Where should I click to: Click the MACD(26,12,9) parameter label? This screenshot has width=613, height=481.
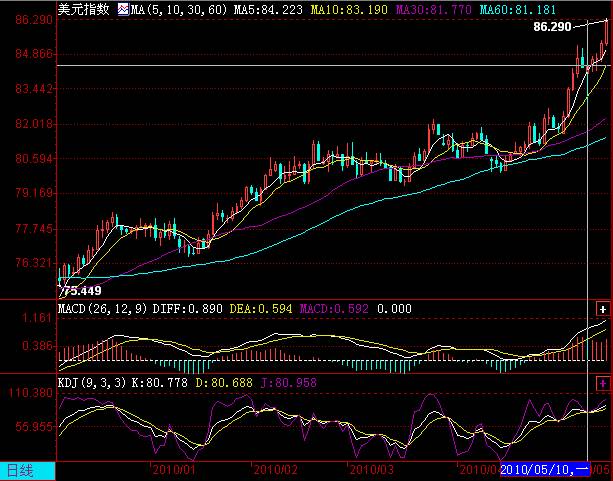[x=102, y=309]
